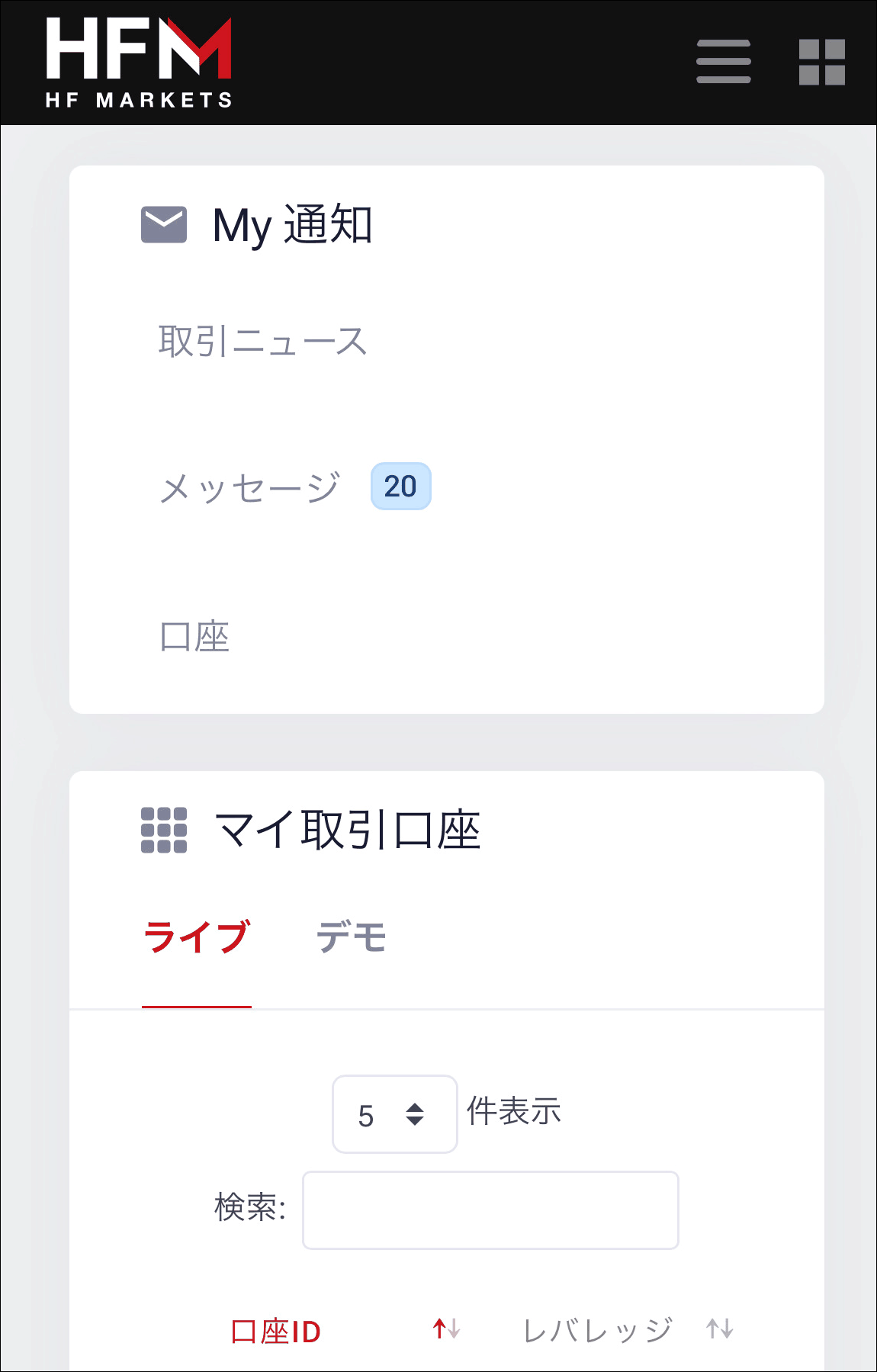Open the メッセージ notifications
877x1372 pixels.
coord(250,488)
